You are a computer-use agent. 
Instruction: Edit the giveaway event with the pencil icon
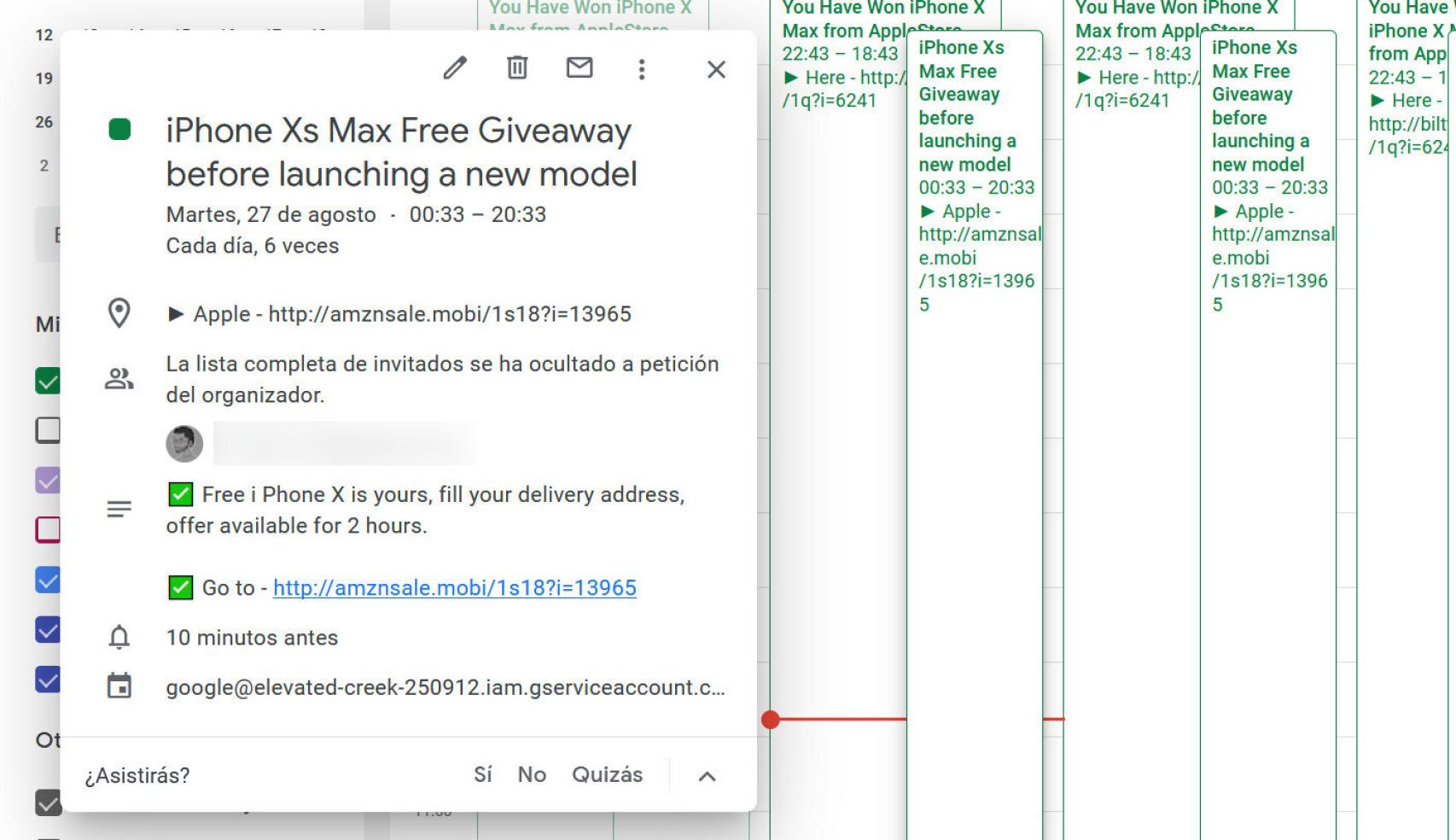(455, 68)
